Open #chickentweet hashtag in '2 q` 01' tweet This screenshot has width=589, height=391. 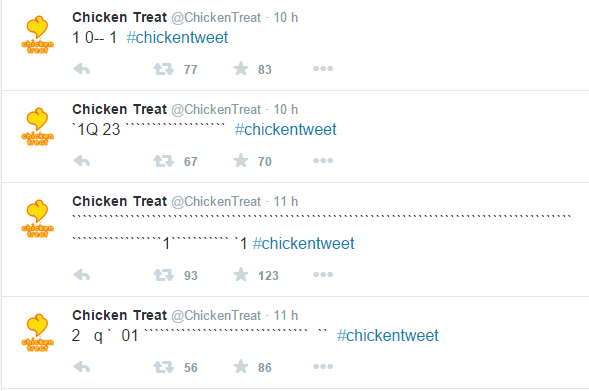click(388, 335)
